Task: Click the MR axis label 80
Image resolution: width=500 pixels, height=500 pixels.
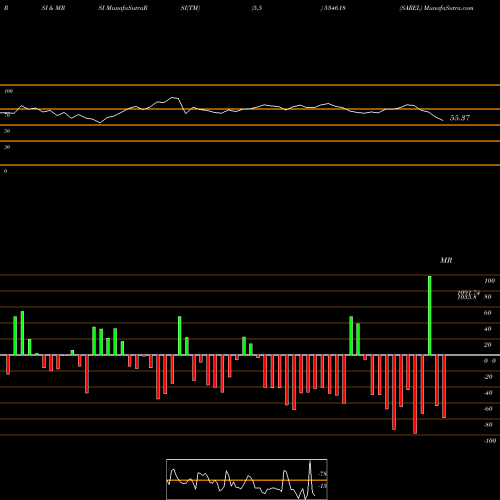Action: tap(488, 297)
